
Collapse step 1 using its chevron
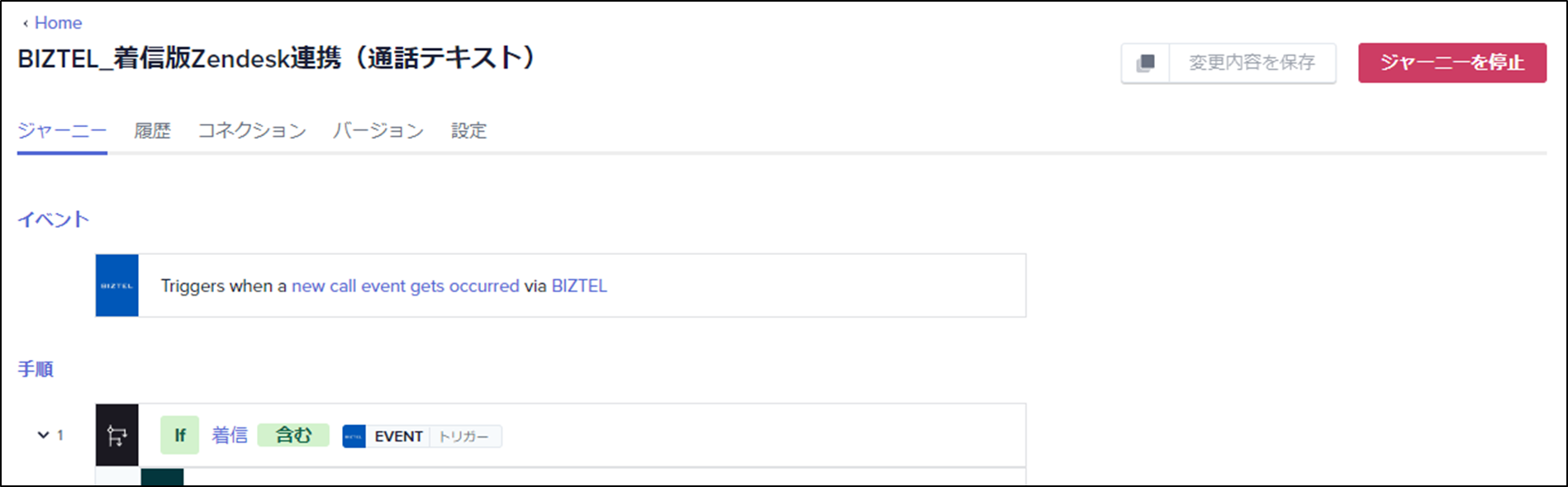tap(43, 435)
